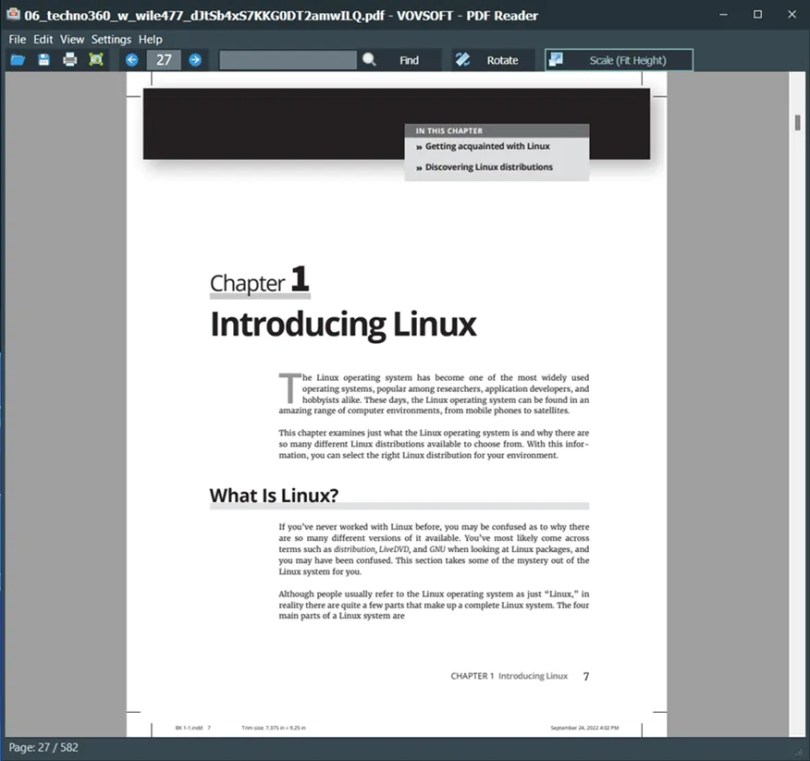Image resolution: width=810 pixels, height=761 pixels.
Task: Click the search text input field
Action: (x=288, y=60)
